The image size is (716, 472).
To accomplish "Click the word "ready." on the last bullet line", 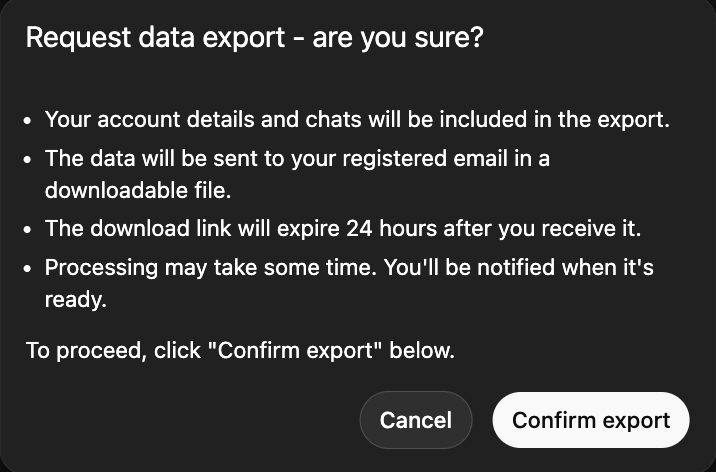I will 75,298.
